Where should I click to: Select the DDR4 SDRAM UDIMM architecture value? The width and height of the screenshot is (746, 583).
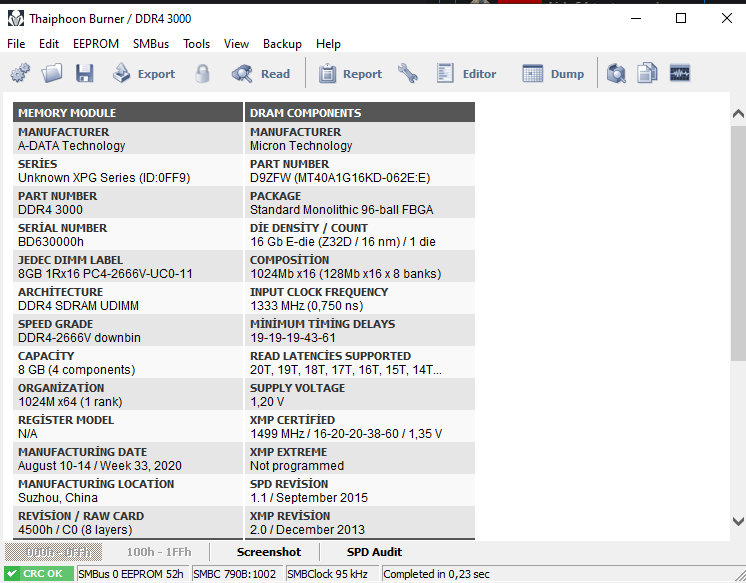point(79,306)
